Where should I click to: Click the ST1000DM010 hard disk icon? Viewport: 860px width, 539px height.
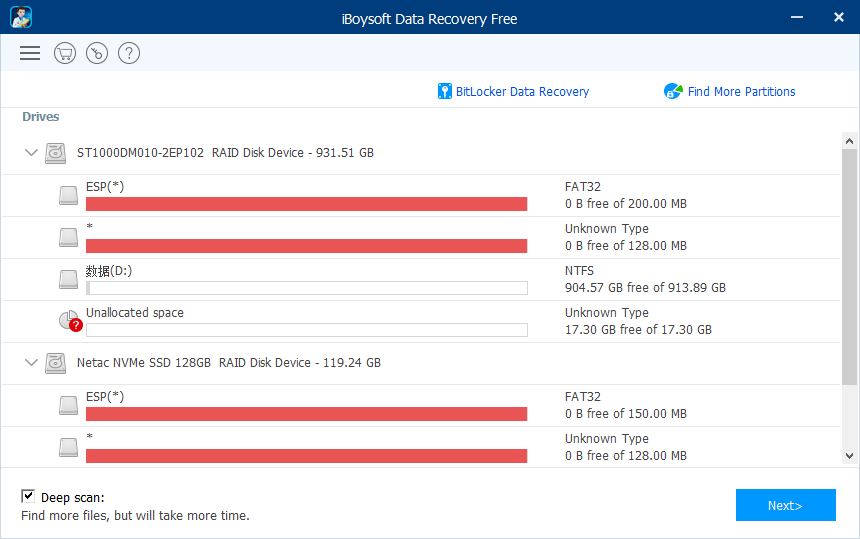pos(55,153)
